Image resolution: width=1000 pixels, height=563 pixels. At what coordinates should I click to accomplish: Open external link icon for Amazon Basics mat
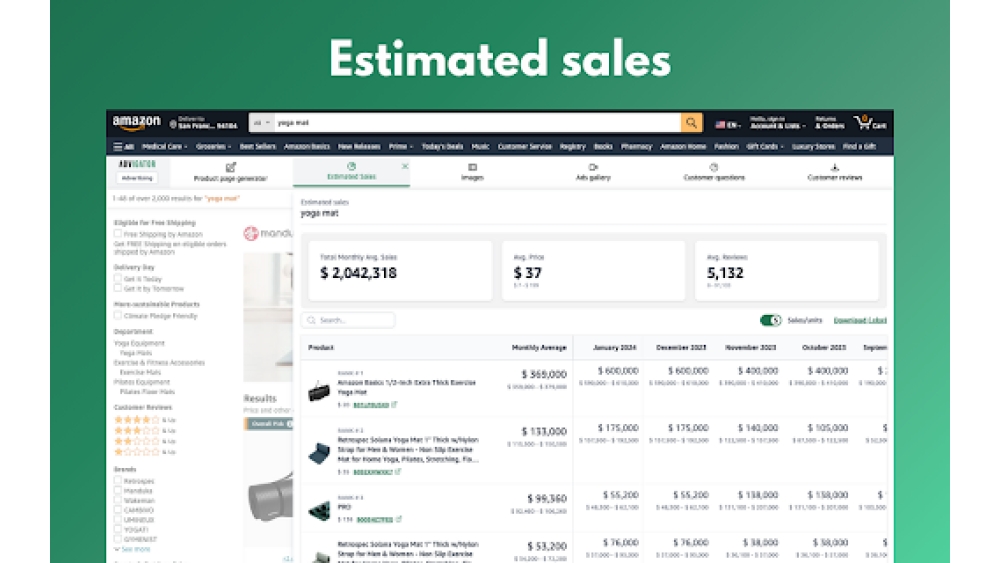tap(395, 404)
